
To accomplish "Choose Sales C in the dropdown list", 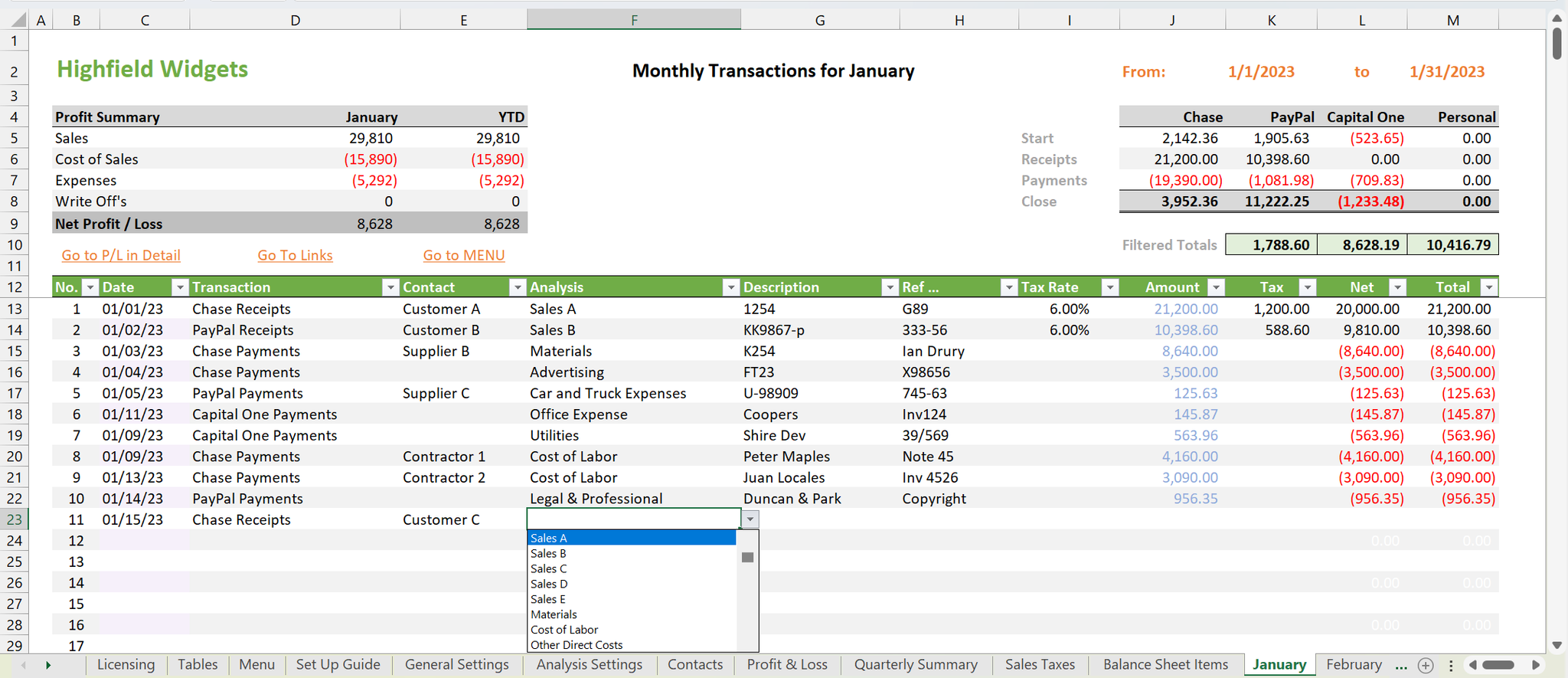I will tap(549, 568).
